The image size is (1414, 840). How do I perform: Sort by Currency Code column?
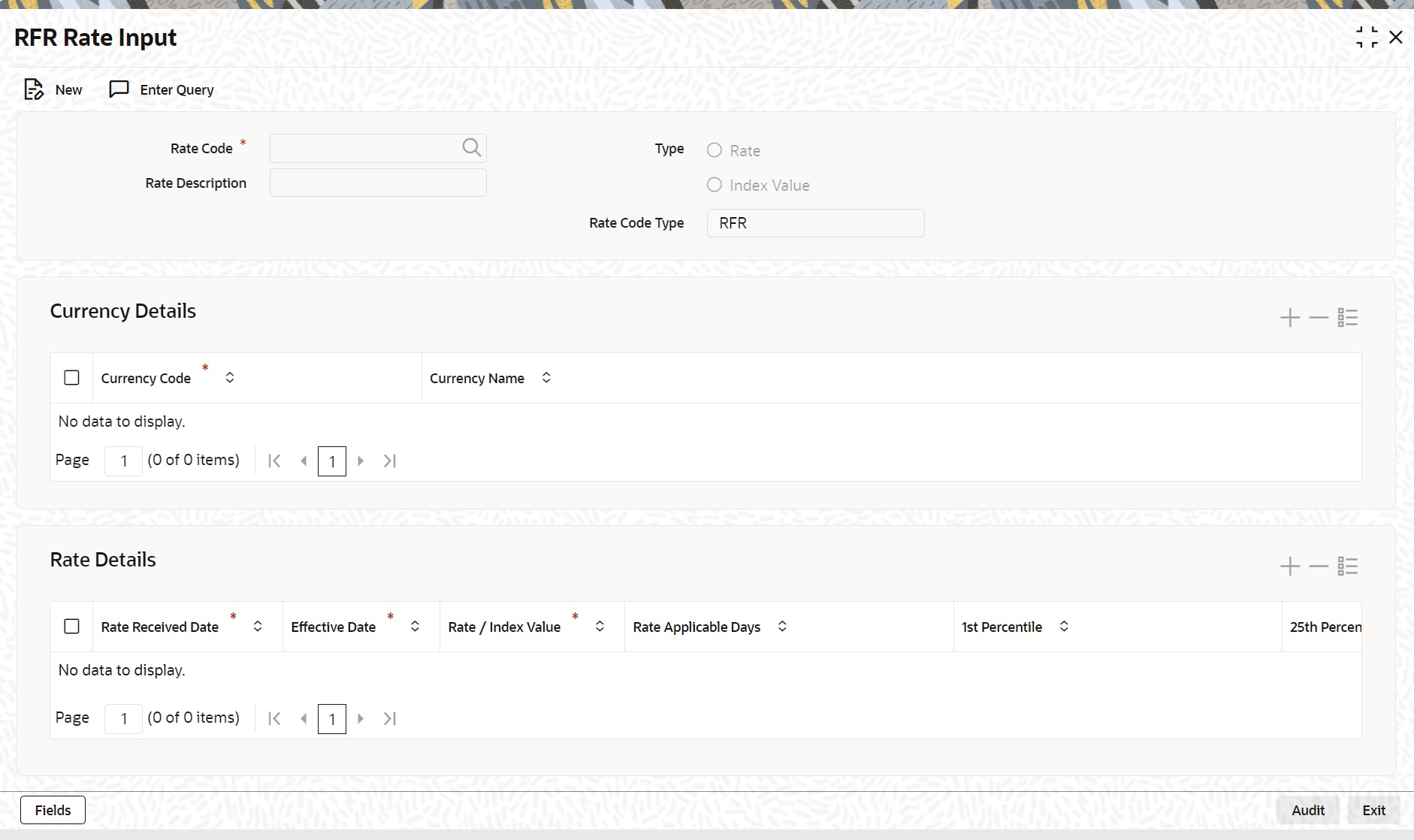[x=230, y=377]
